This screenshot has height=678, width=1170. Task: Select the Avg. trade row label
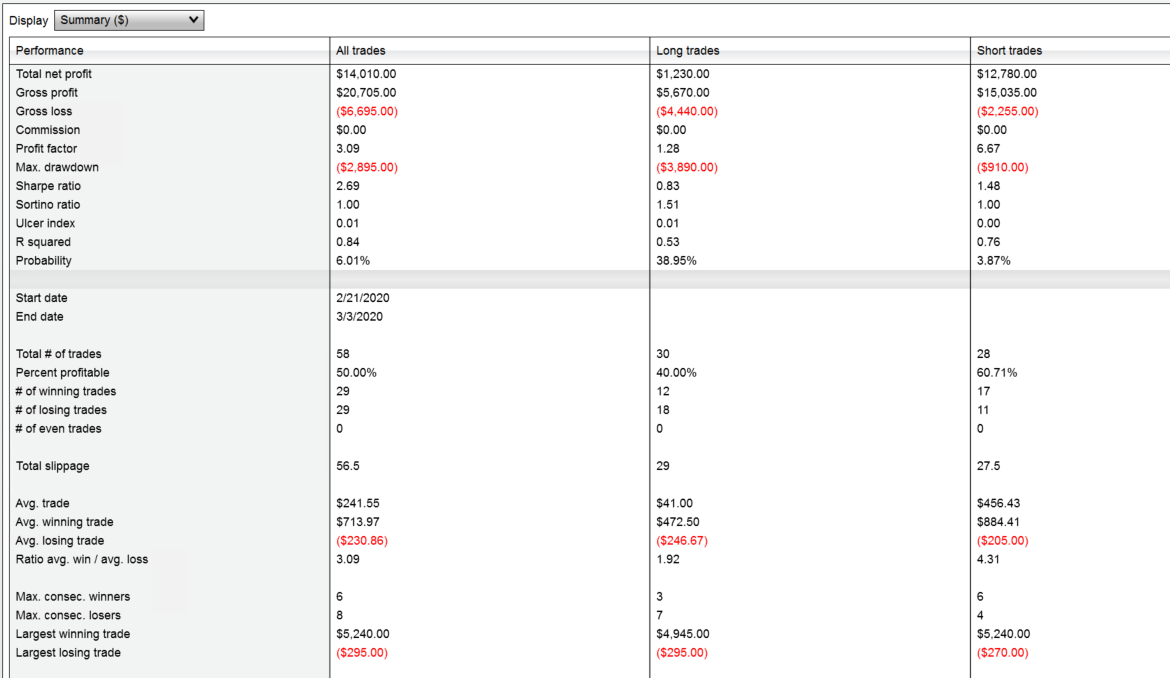coord(43,503)
